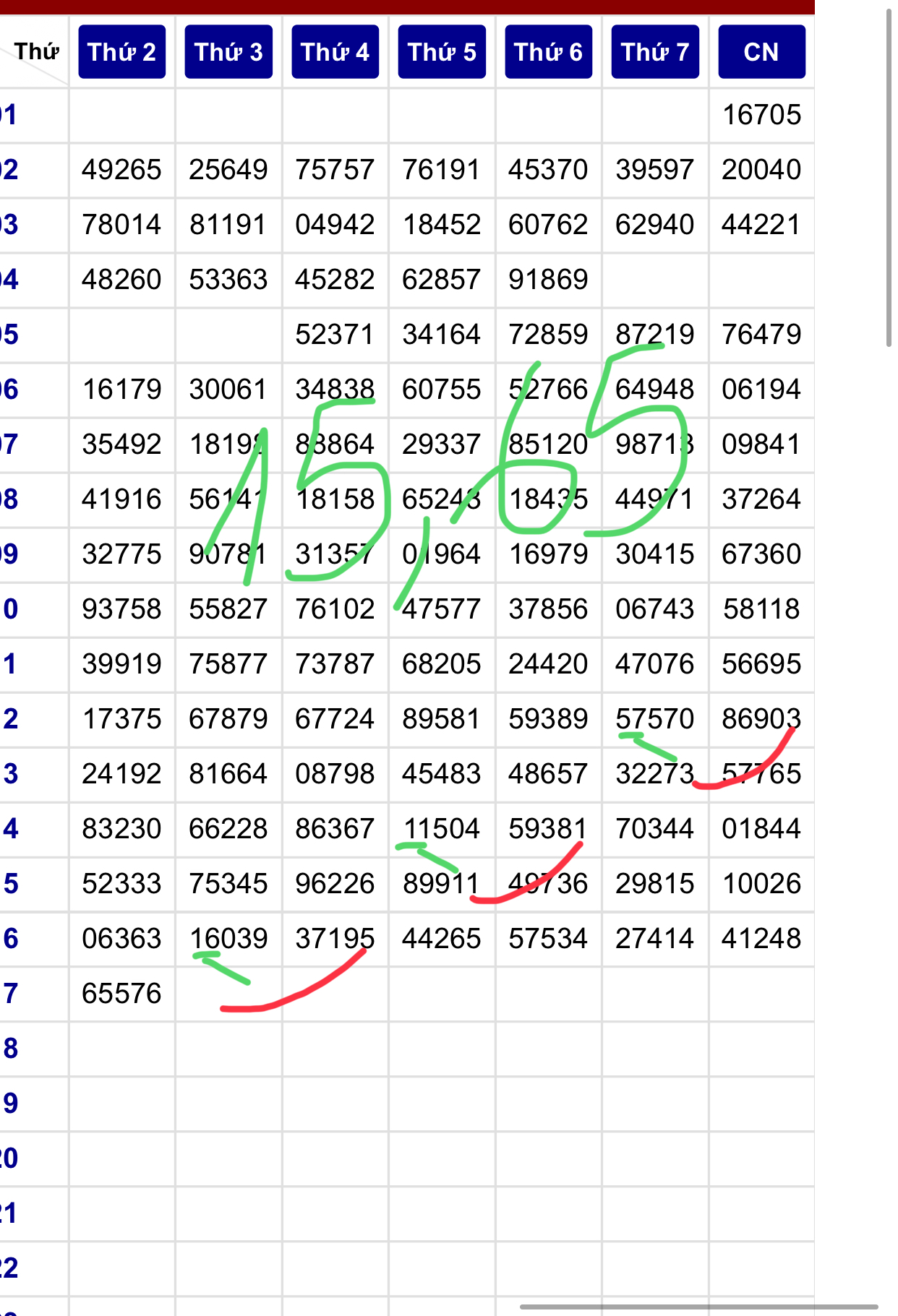Click the cell 56695
This screenshot has width=898, height=1316.
pyautogui.click(x=761, y=664)
